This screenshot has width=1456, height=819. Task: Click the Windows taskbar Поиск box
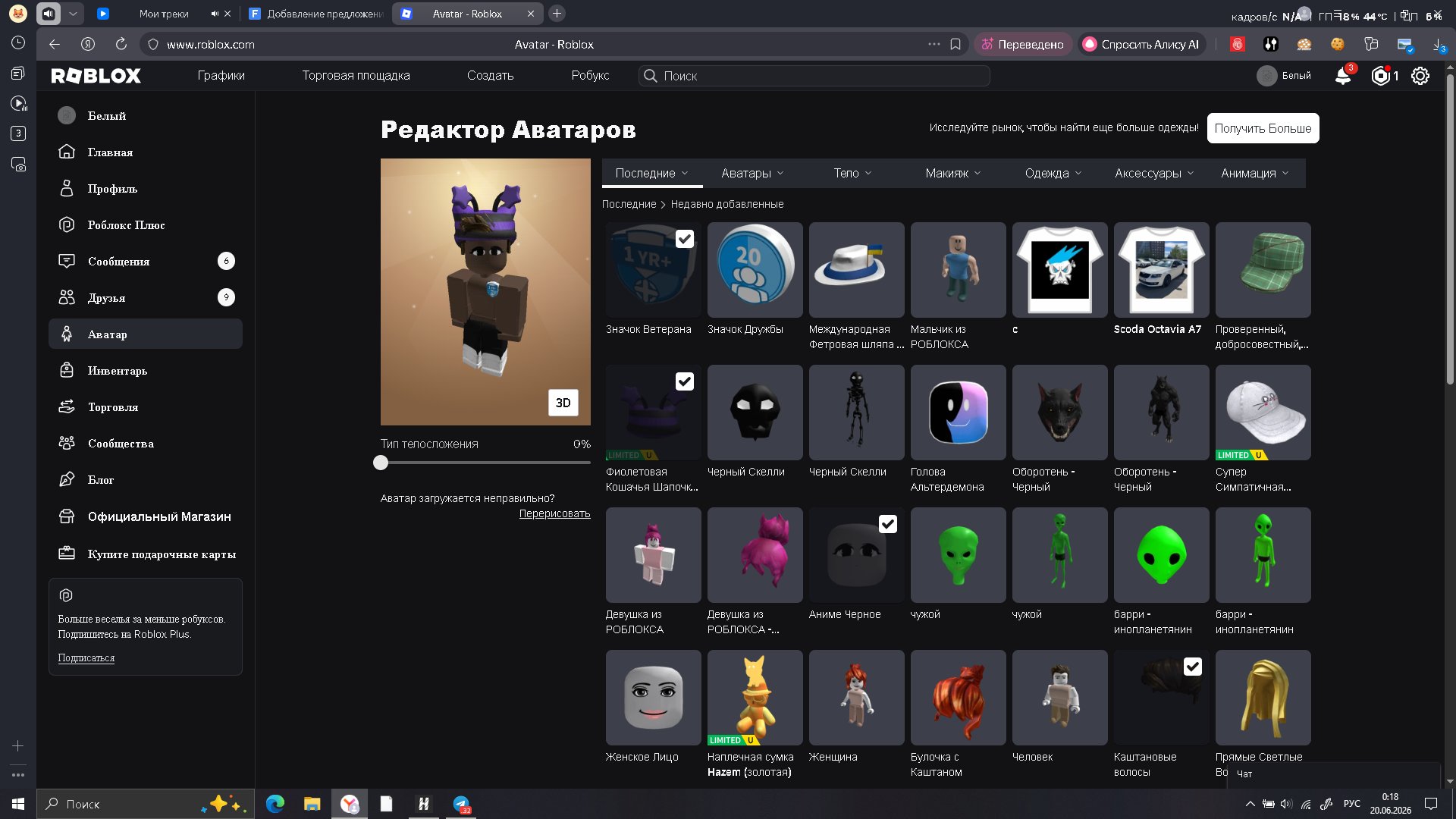pos(146,804)
